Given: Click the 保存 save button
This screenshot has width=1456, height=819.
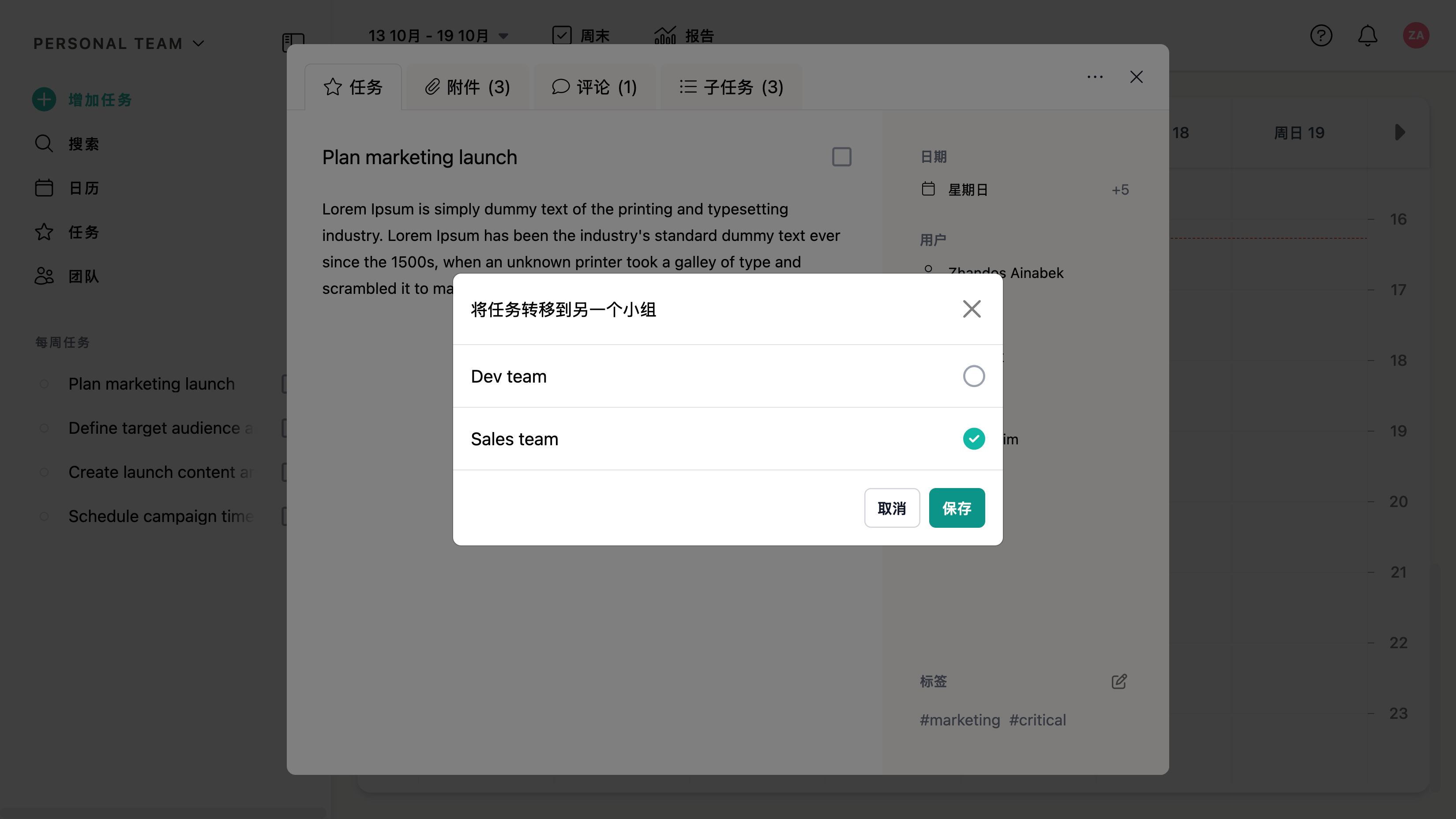Looking at the screenshot, I should pyautogui.click(x=957, y=507).
